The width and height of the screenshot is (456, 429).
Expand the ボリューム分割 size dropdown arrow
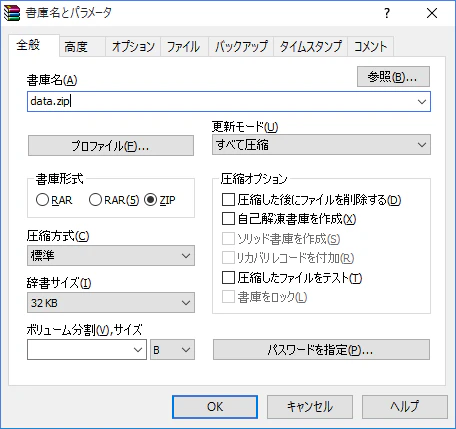[x=138, y=350]
